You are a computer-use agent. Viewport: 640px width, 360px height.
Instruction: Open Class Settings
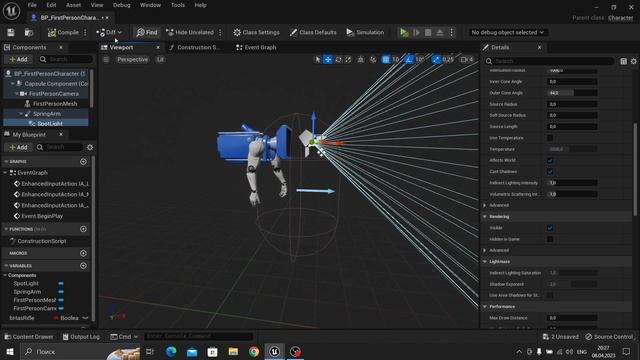256,32
